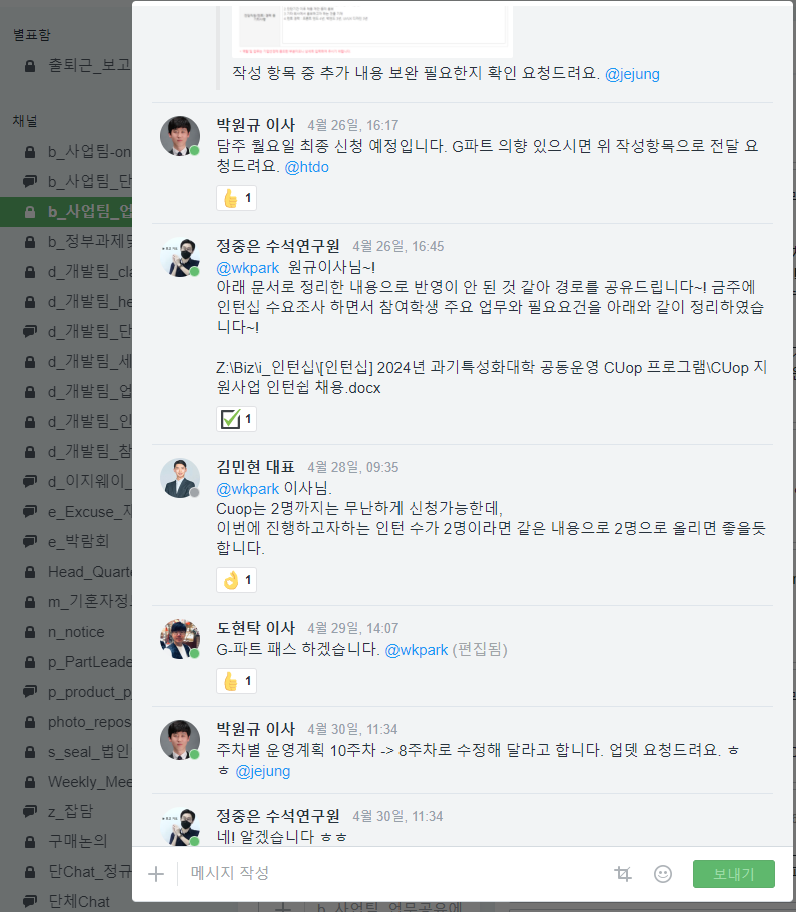Open the emoji picker smiley icon
The height and width of the screenshot is (912, 796).
pos(663,874)
